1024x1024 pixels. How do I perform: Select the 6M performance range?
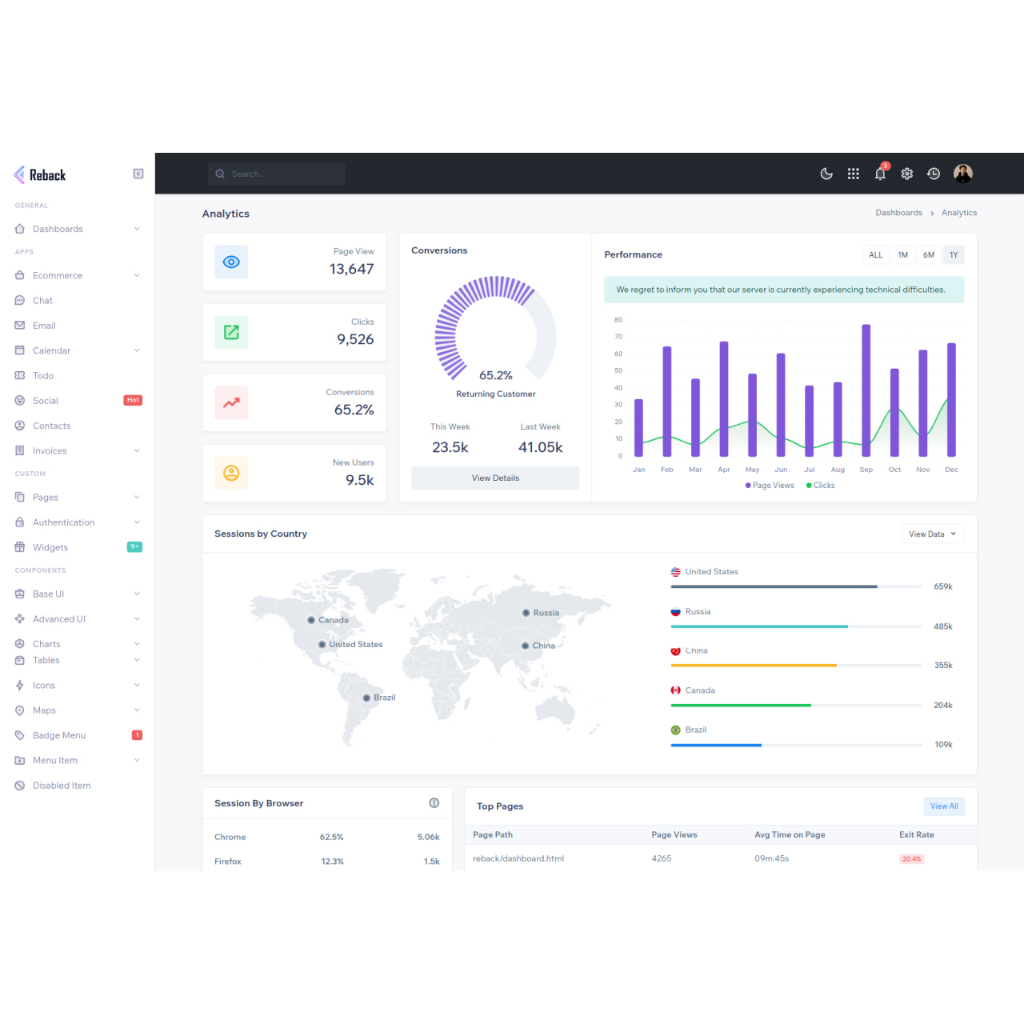tap(929, 255)
